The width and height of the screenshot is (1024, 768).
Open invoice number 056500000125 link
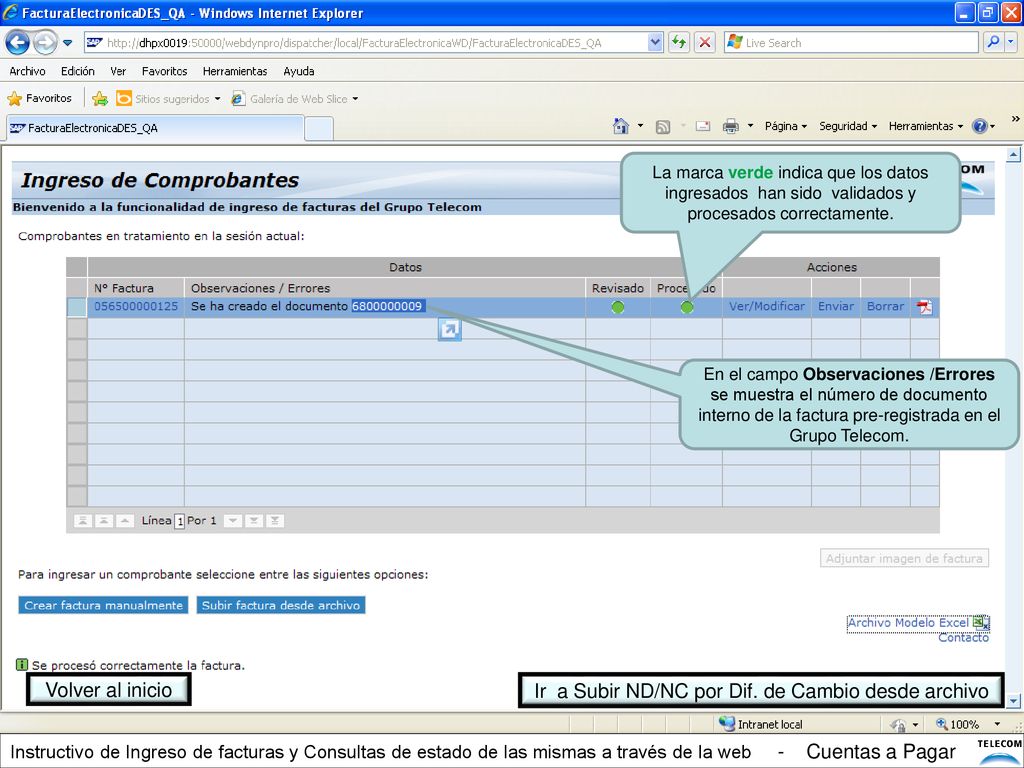[x=136, y=306]
